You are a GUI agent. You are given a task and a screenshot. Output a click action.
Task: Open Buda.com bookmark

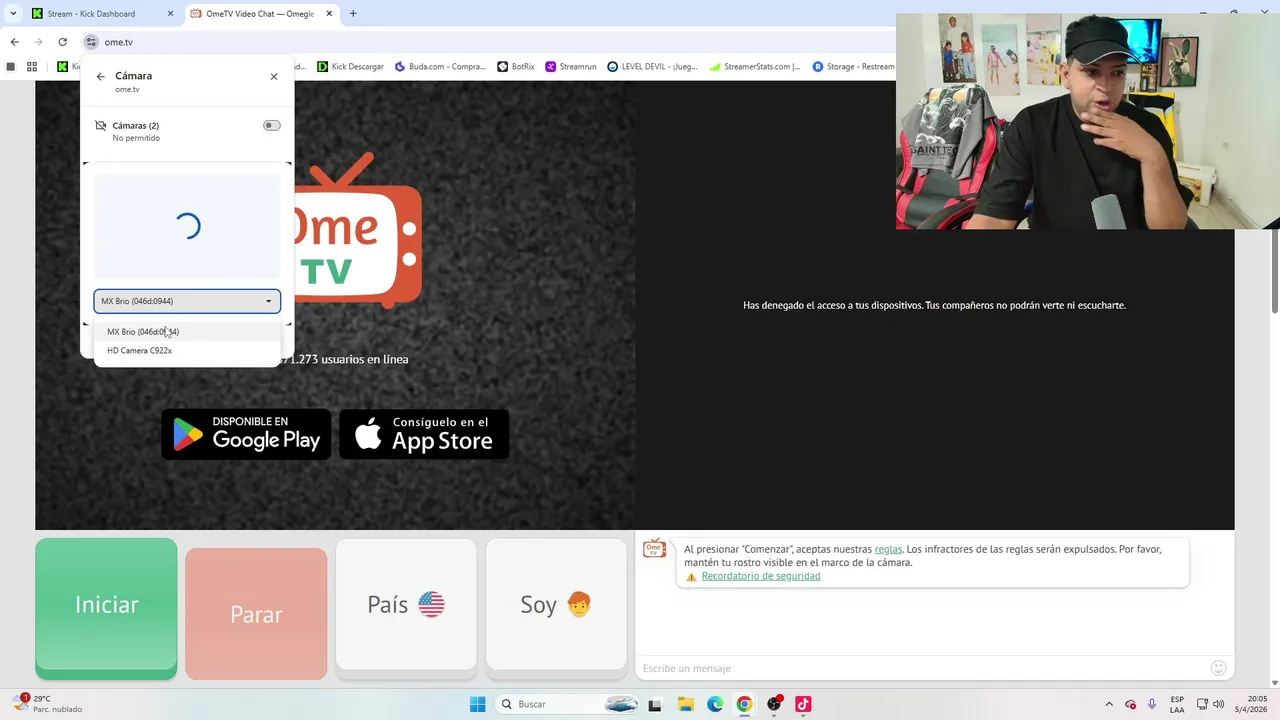point(440,67)
